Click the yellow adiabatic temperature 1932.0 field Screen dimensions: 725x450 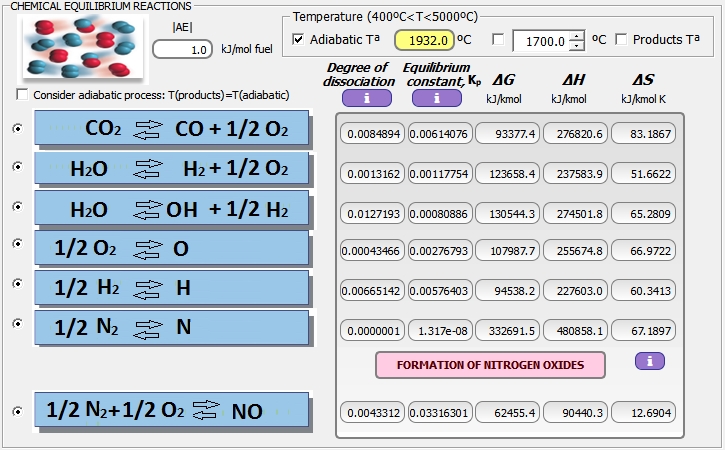click(x=424, y=40)
